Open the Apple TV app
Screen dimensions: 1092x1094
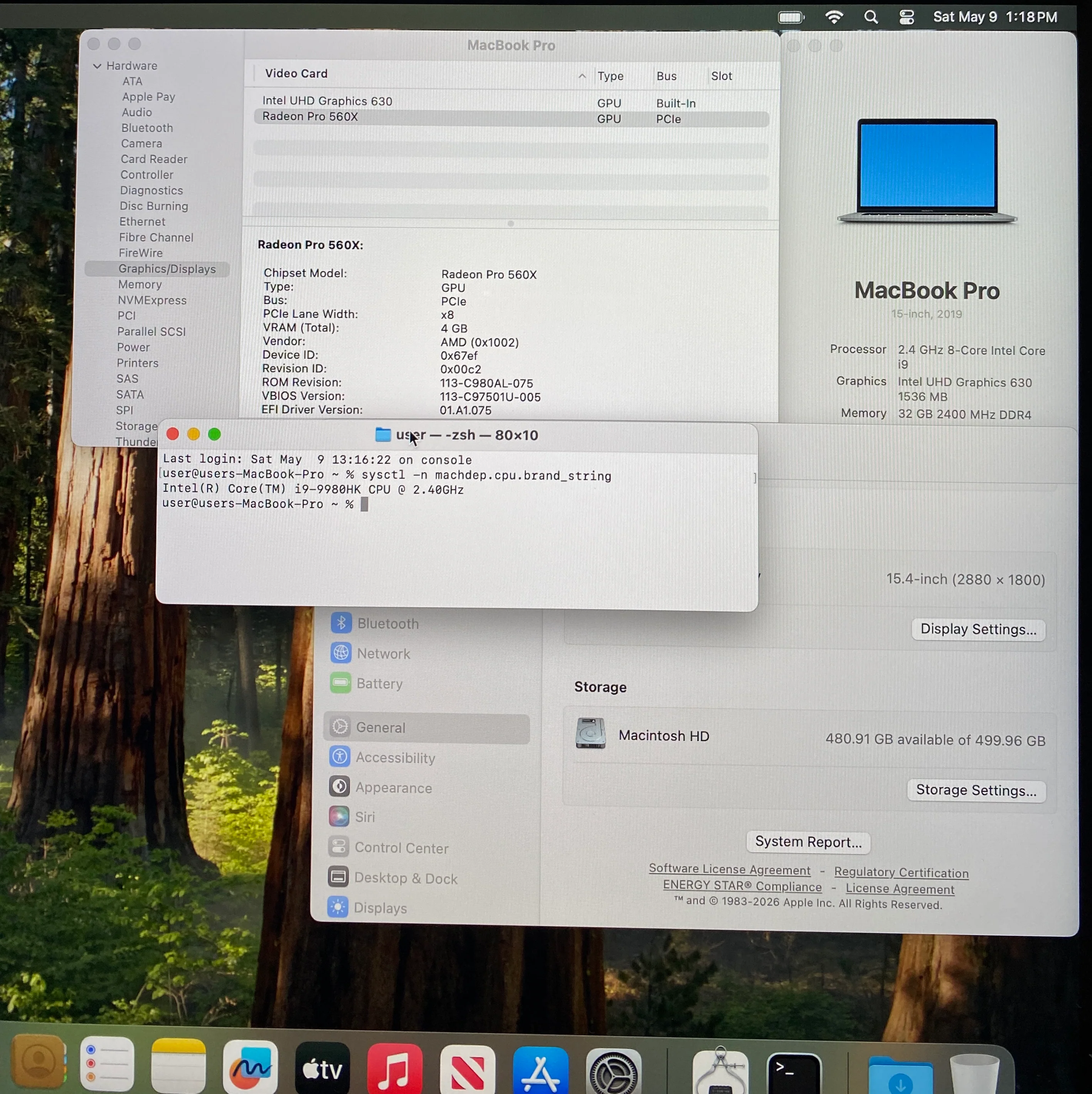(322, 1069)
